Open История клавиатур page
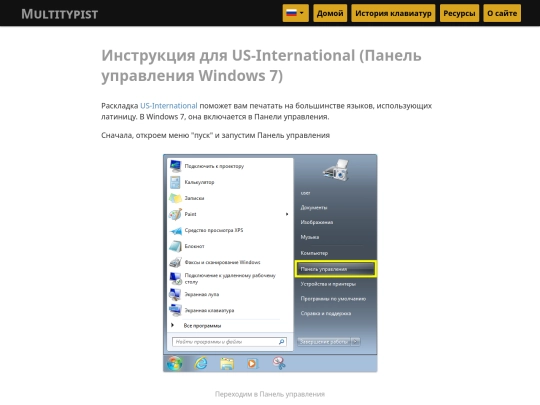 [393, 13]
